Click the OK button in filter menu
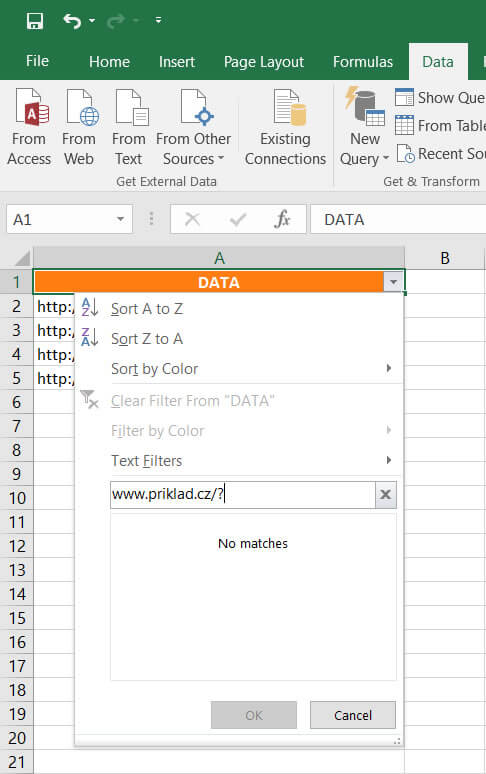Viewport: 486px width, 774px height. point(254,715)
